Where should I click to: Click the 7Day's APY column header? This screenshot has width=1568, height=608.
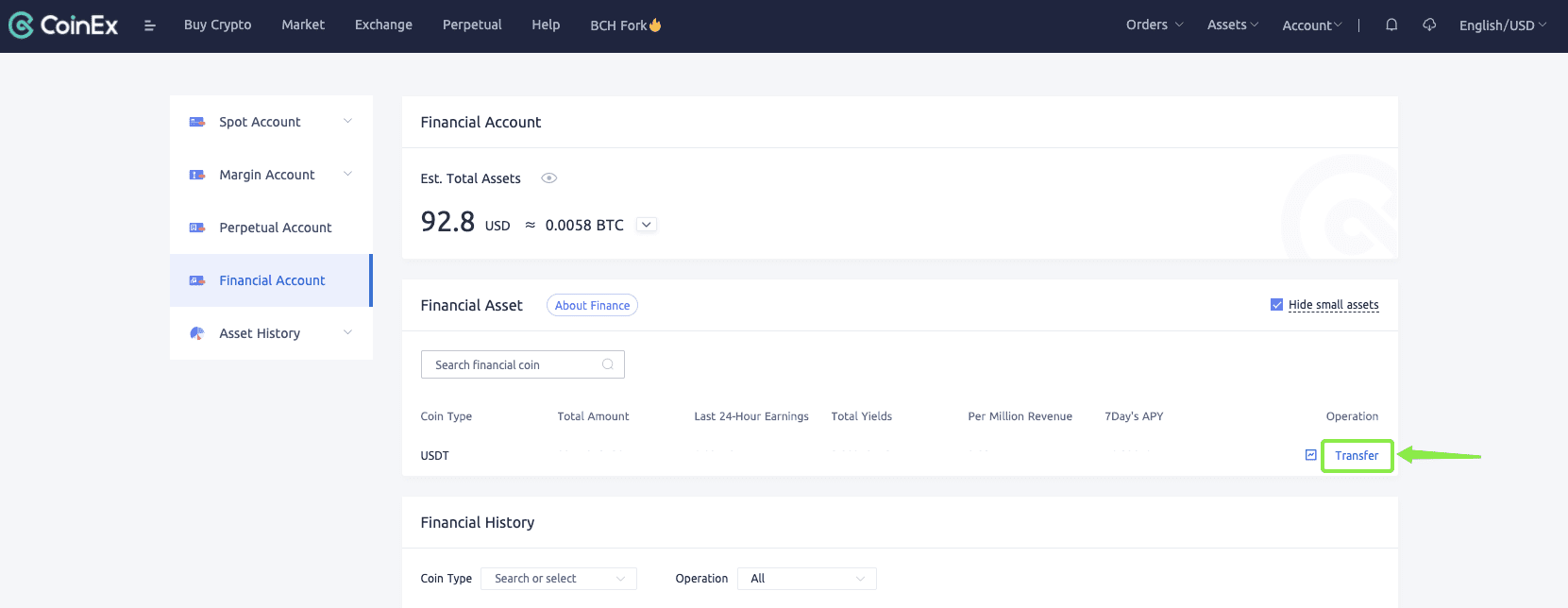click(1134, 416)
